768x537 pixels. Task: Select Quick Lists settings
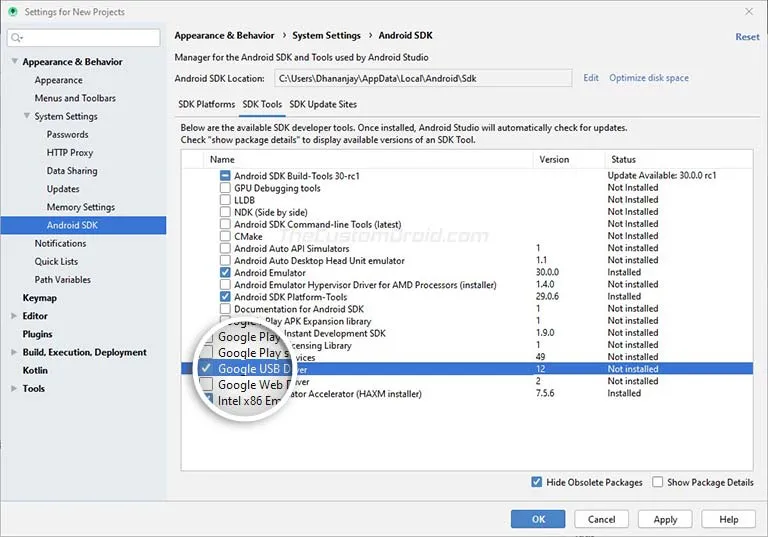(56, 261)
